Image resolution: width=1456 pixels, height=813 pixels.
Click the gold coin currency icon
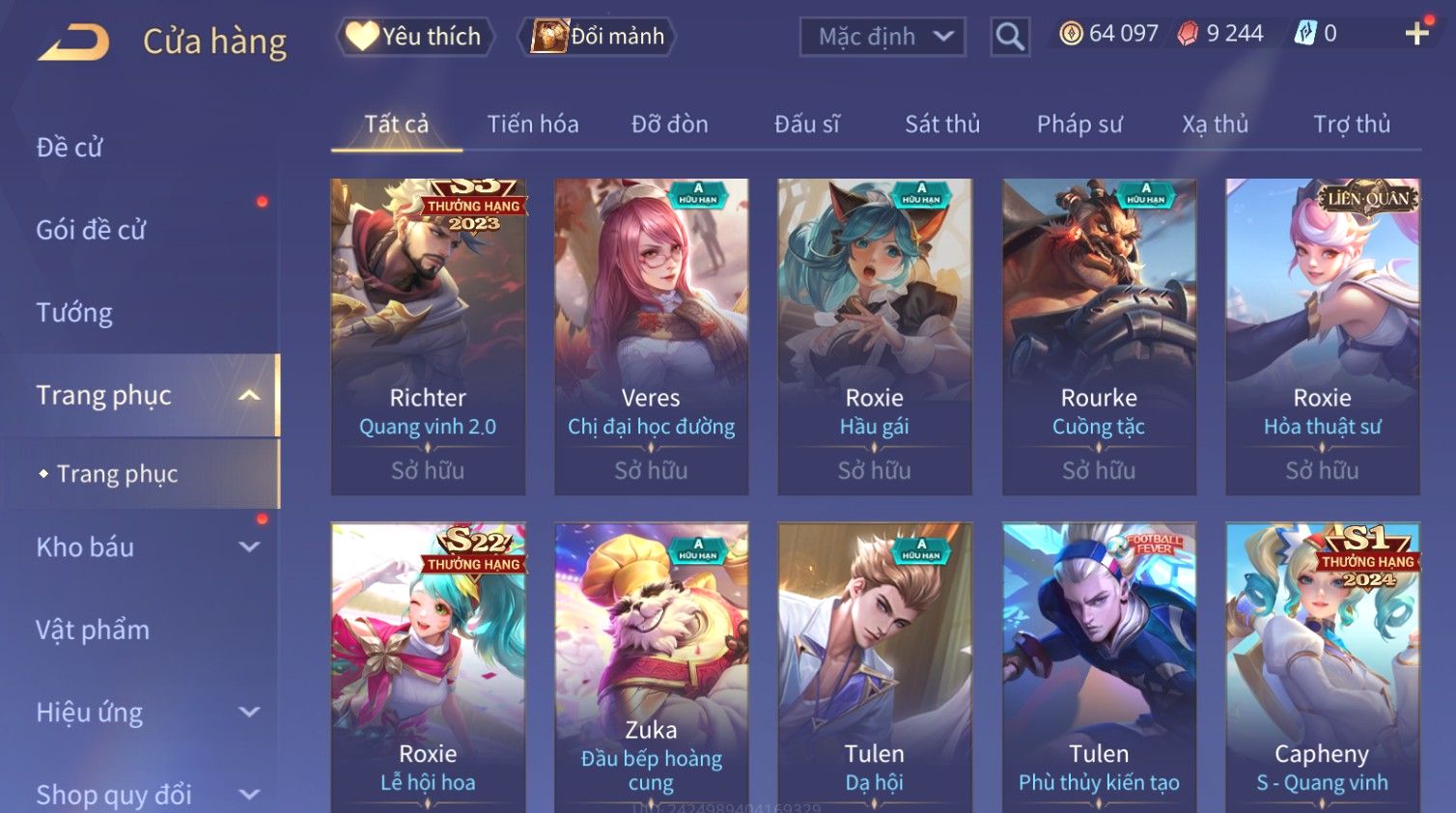(1071, 34)
